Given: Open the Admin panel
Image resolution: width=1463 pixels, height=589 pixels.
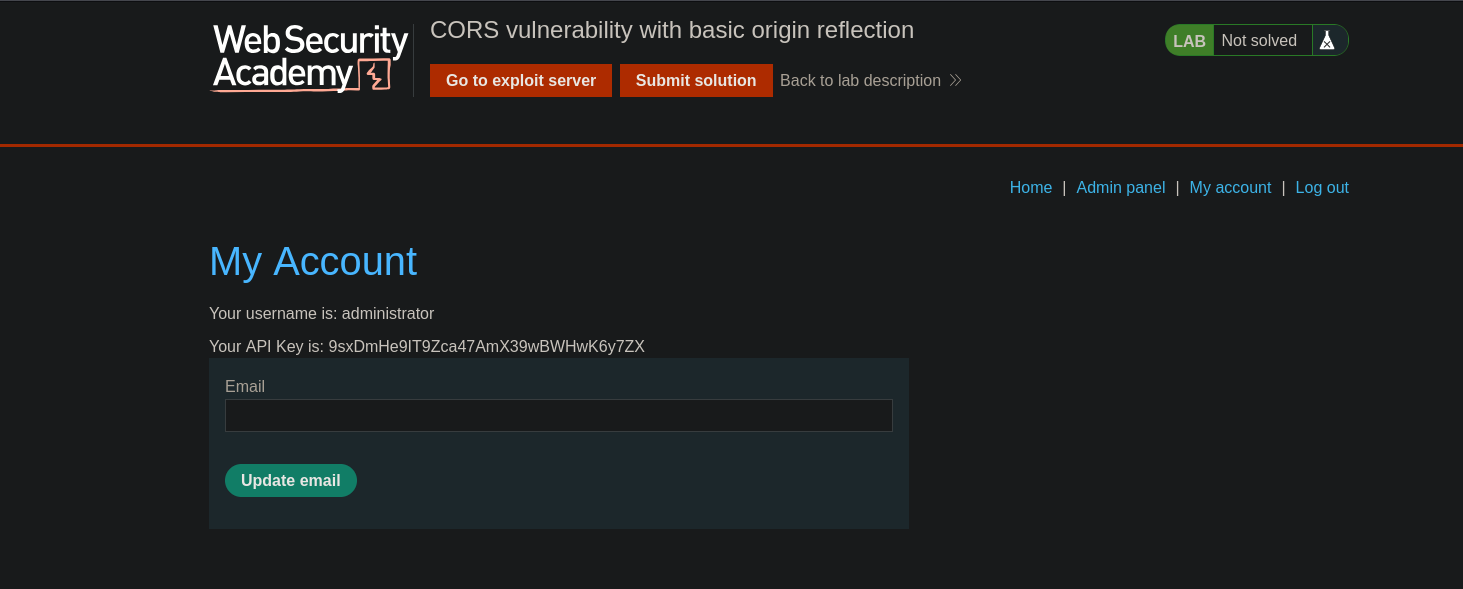Looking at the screenshot, I should click(x=1120, y=187).
